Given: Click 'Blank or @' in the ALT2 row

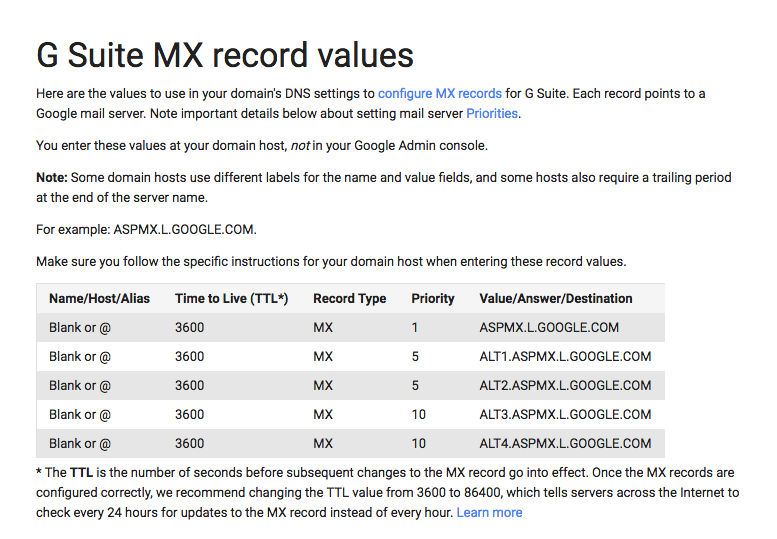Looking at the screenshot, I should click(x=80, y=385).
